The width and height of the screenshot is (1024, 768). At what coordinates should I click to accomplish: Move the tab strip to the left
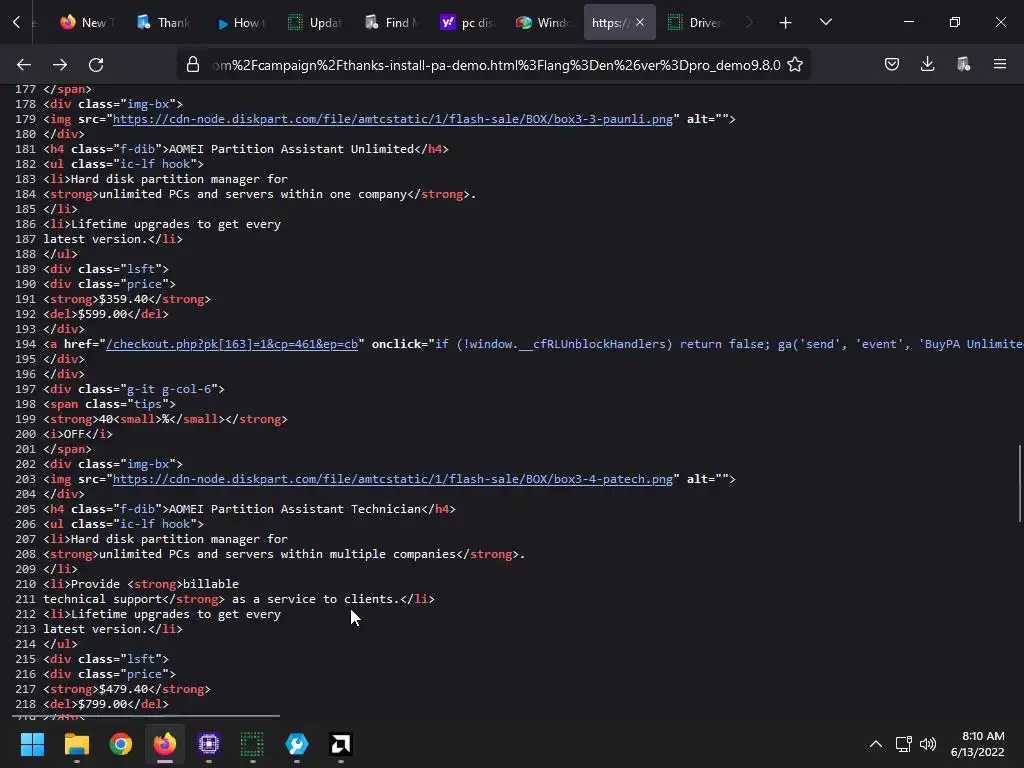(16, 22)
